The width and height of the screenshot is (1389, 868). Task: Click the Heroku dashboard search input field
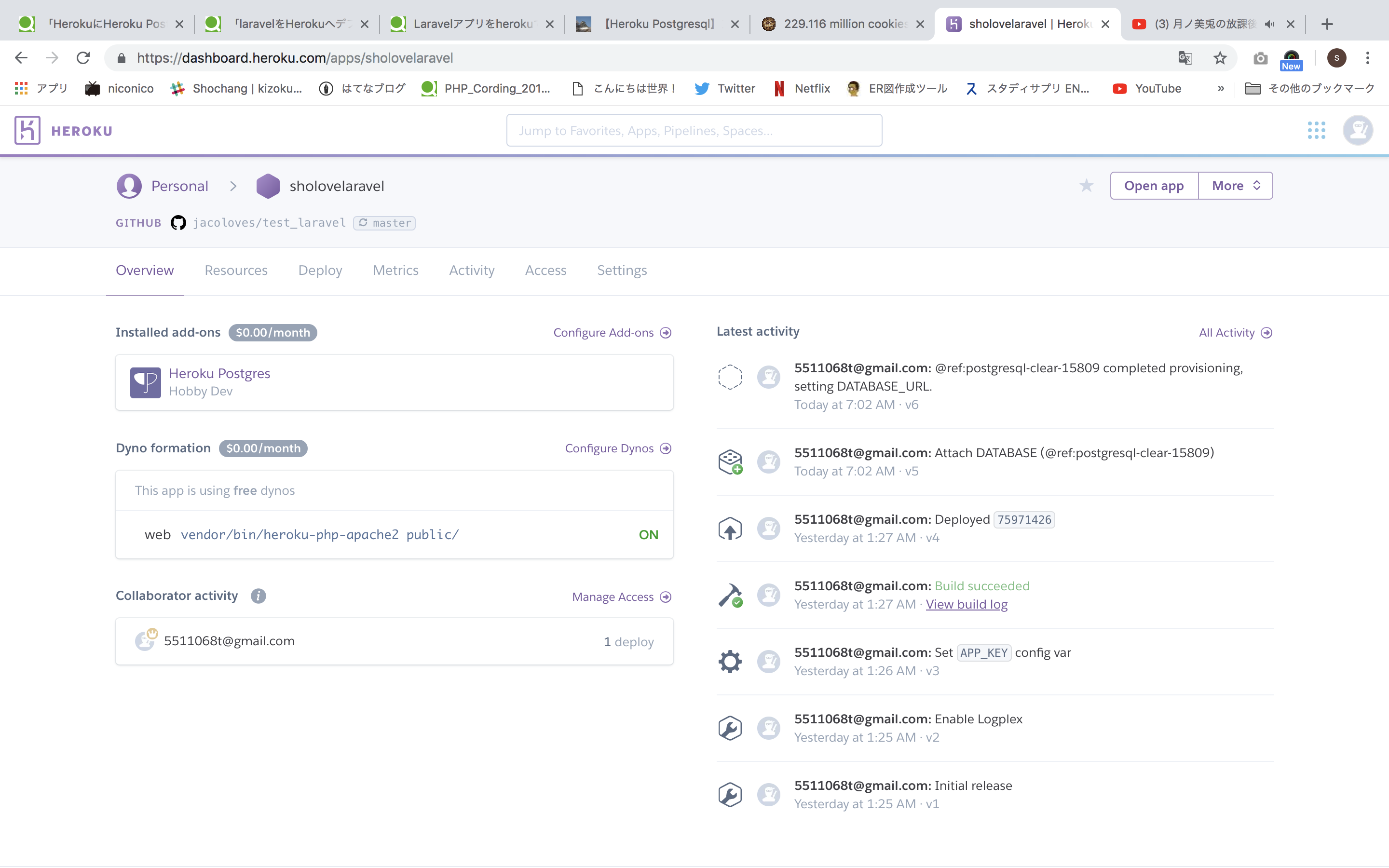point(694,130)
